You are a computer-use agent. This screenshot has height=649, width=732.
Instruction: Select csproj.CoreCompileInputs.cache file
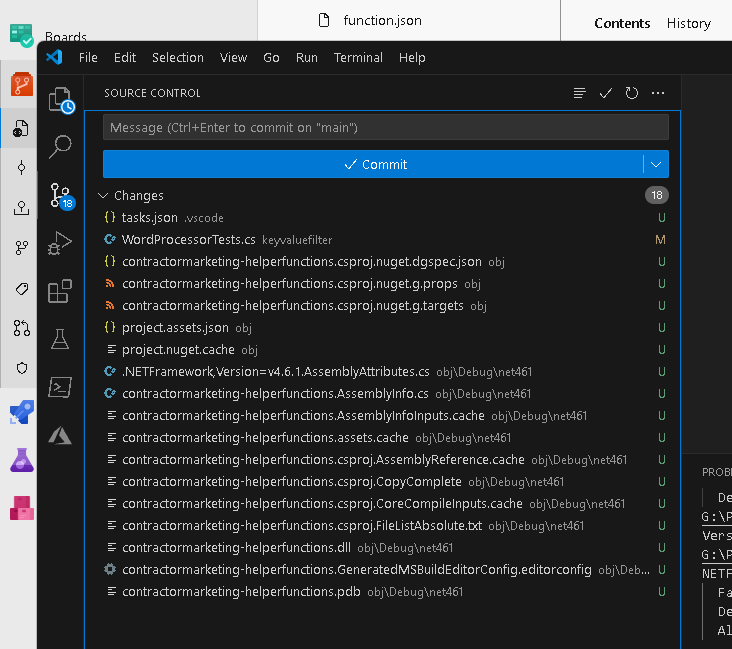click(x=383, y=503)
